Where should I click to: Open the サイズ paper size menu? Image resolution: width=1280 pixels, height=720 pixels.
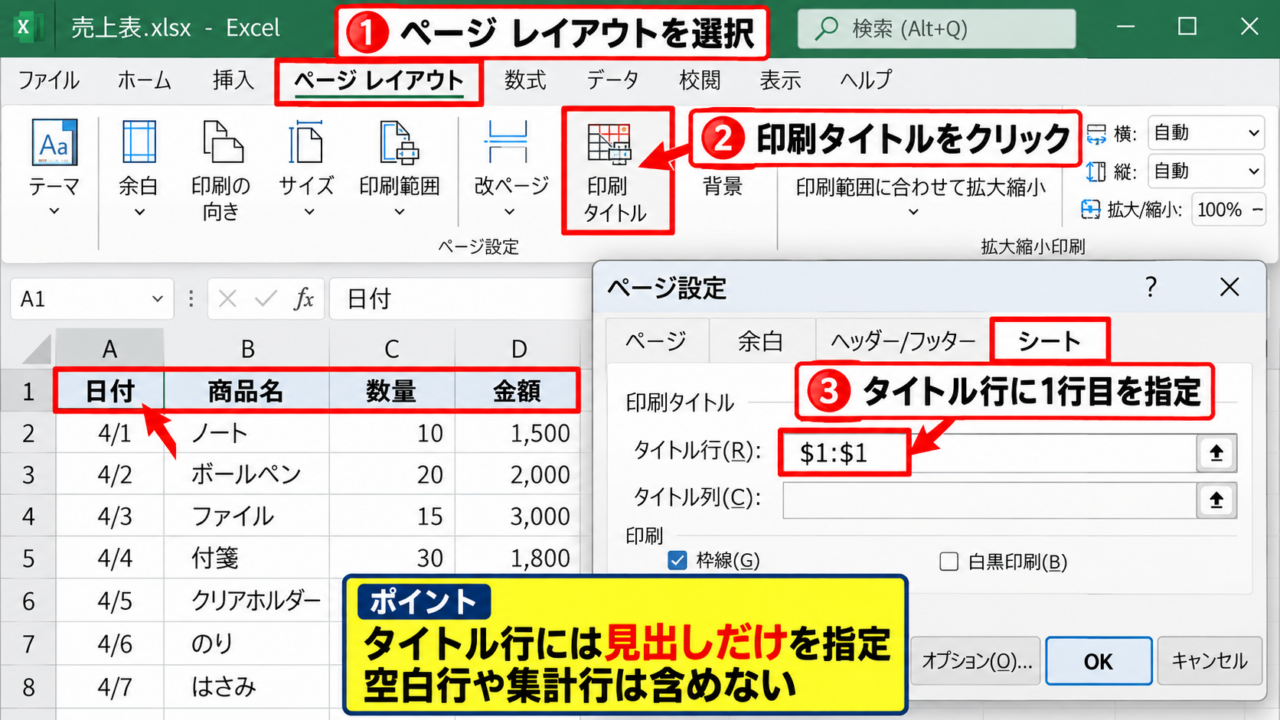pos(306,168)
